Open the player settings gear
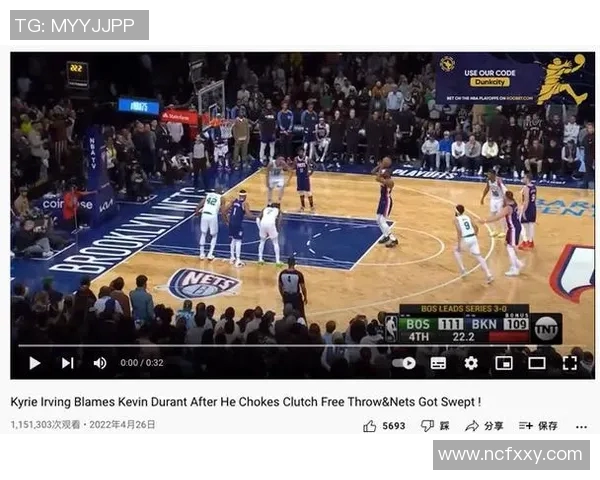The width and height of the screenshot is (600, 480). pyautogui.click(x=471, y=363)
